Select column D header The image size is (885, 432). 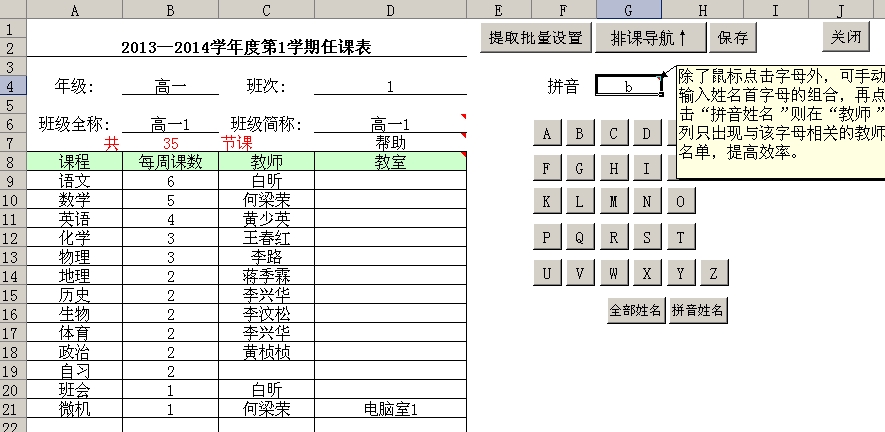click(x=390, y=10)
